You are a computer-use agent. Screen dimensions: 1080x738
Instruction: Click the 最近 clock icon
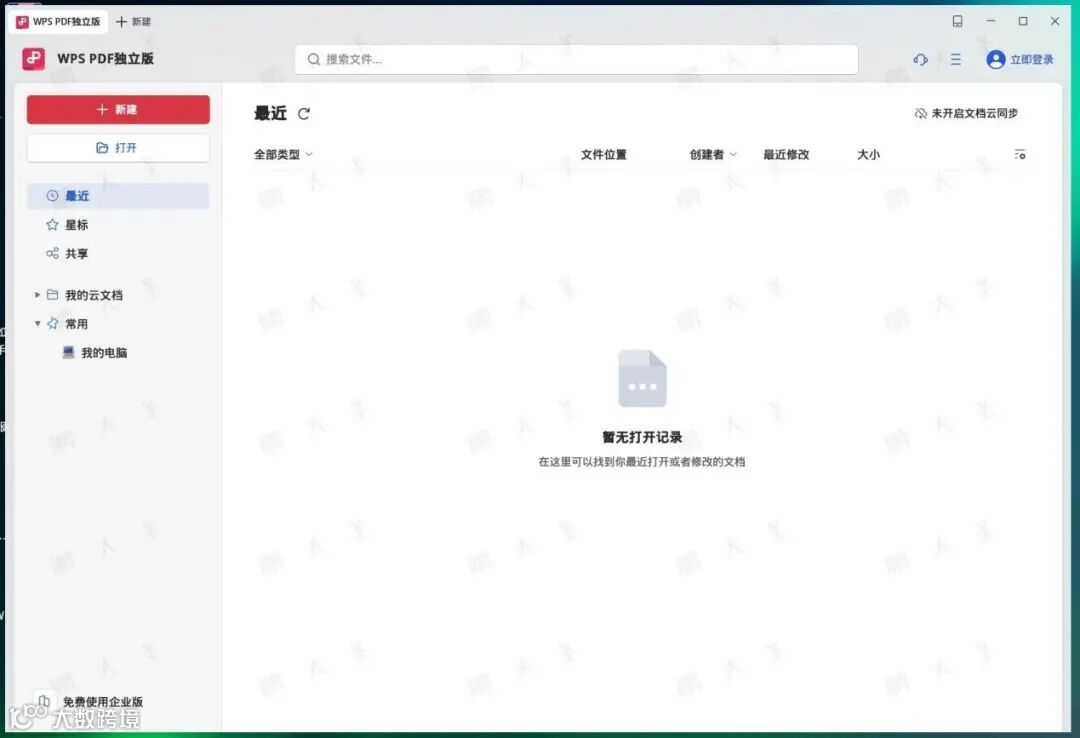point(52,196)
